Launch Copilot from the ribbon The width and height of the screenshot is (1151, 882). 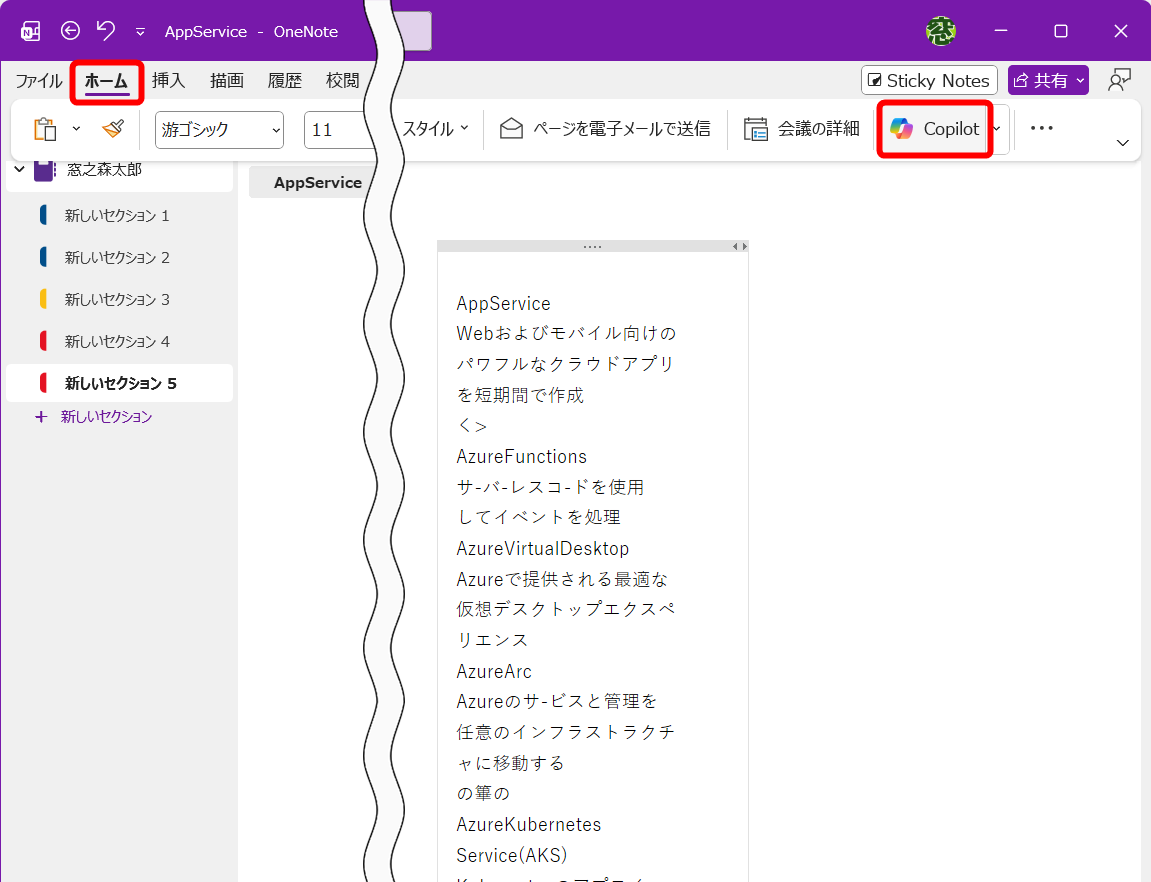(x=934, y=129)
